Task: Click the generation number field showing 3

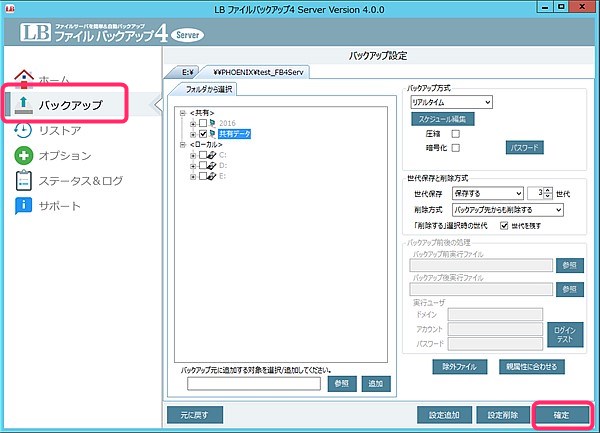Action: (535, 194)
